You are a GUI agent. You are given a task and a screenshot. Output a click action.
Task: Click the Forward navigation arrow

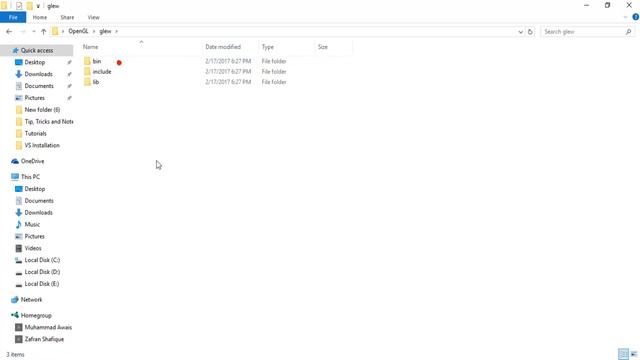(23, 31)
